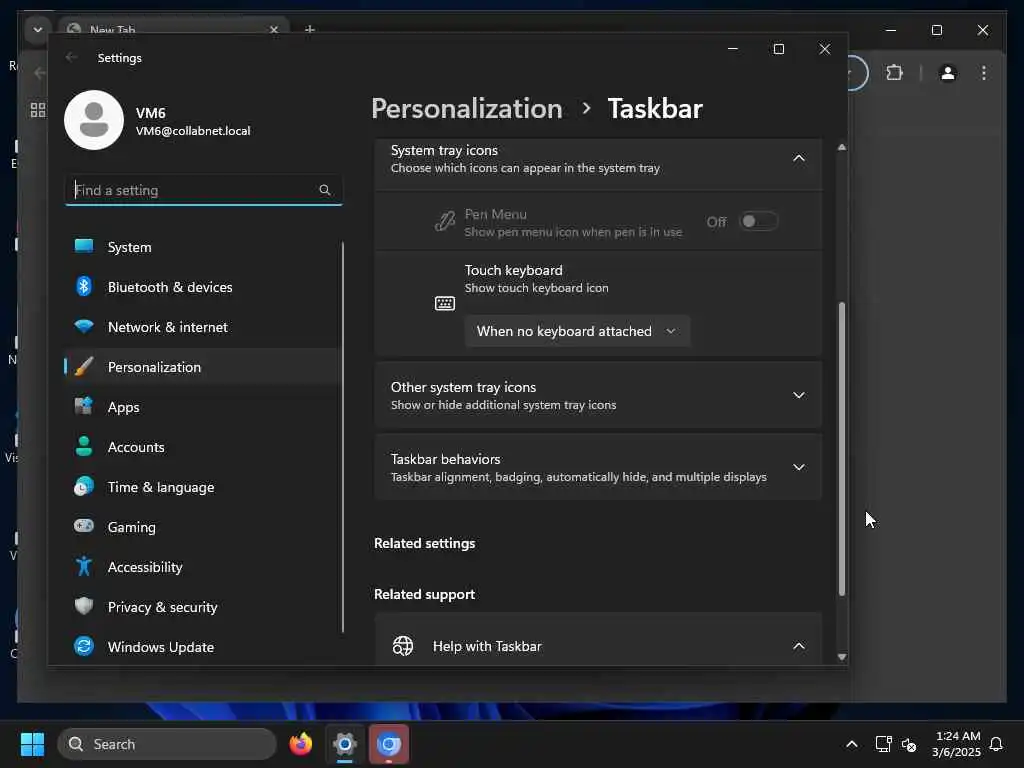The width and height of the screenshot is (1024, 768).
Task: Open Apps settings category
Action: (202, 407)
